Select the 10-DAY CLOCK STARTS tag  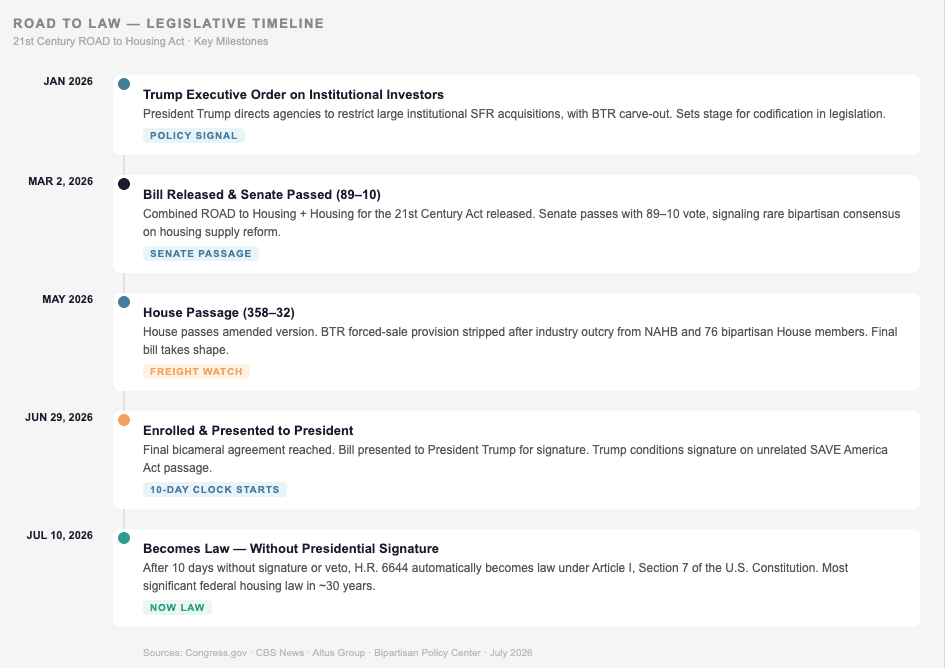point(215,490)
